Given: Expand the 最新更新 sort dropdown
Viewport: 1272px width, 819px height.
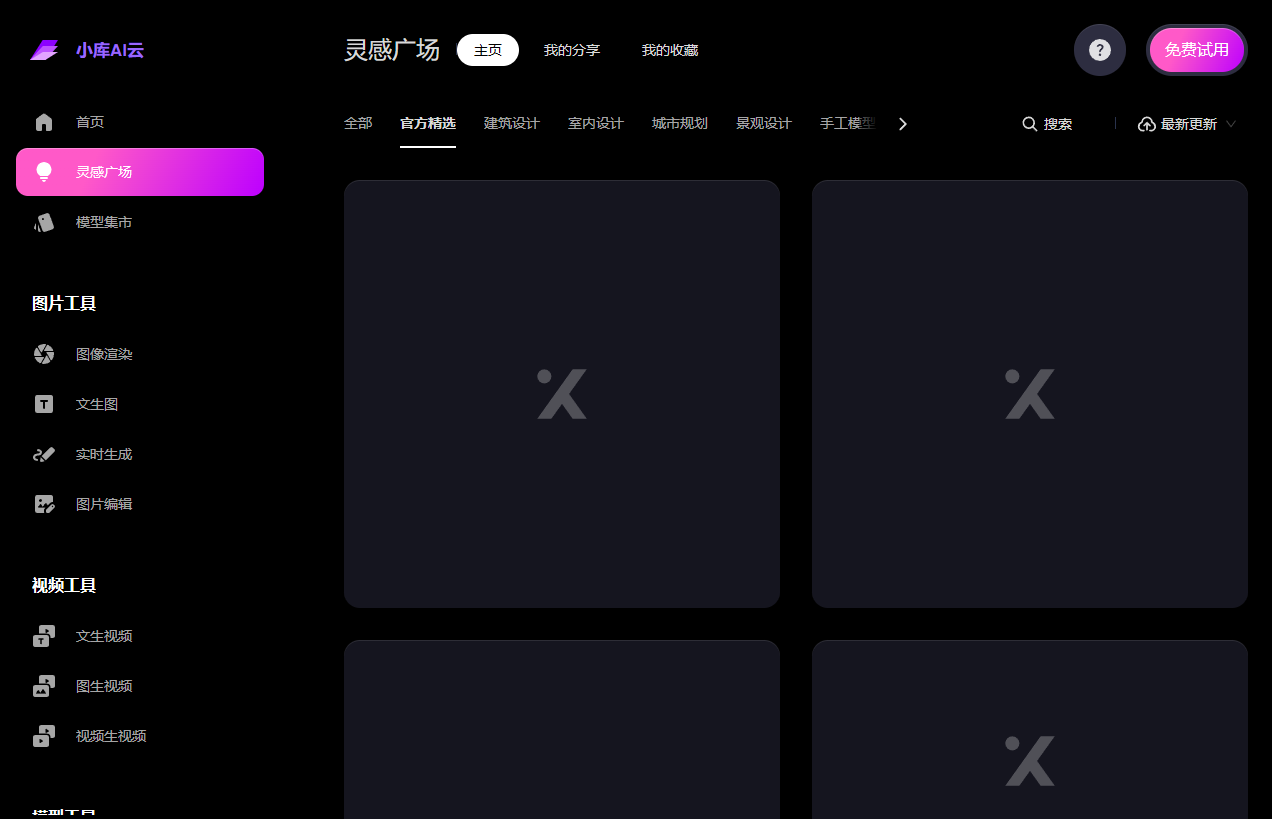Looking at the screenshot, I should 1186,123.
